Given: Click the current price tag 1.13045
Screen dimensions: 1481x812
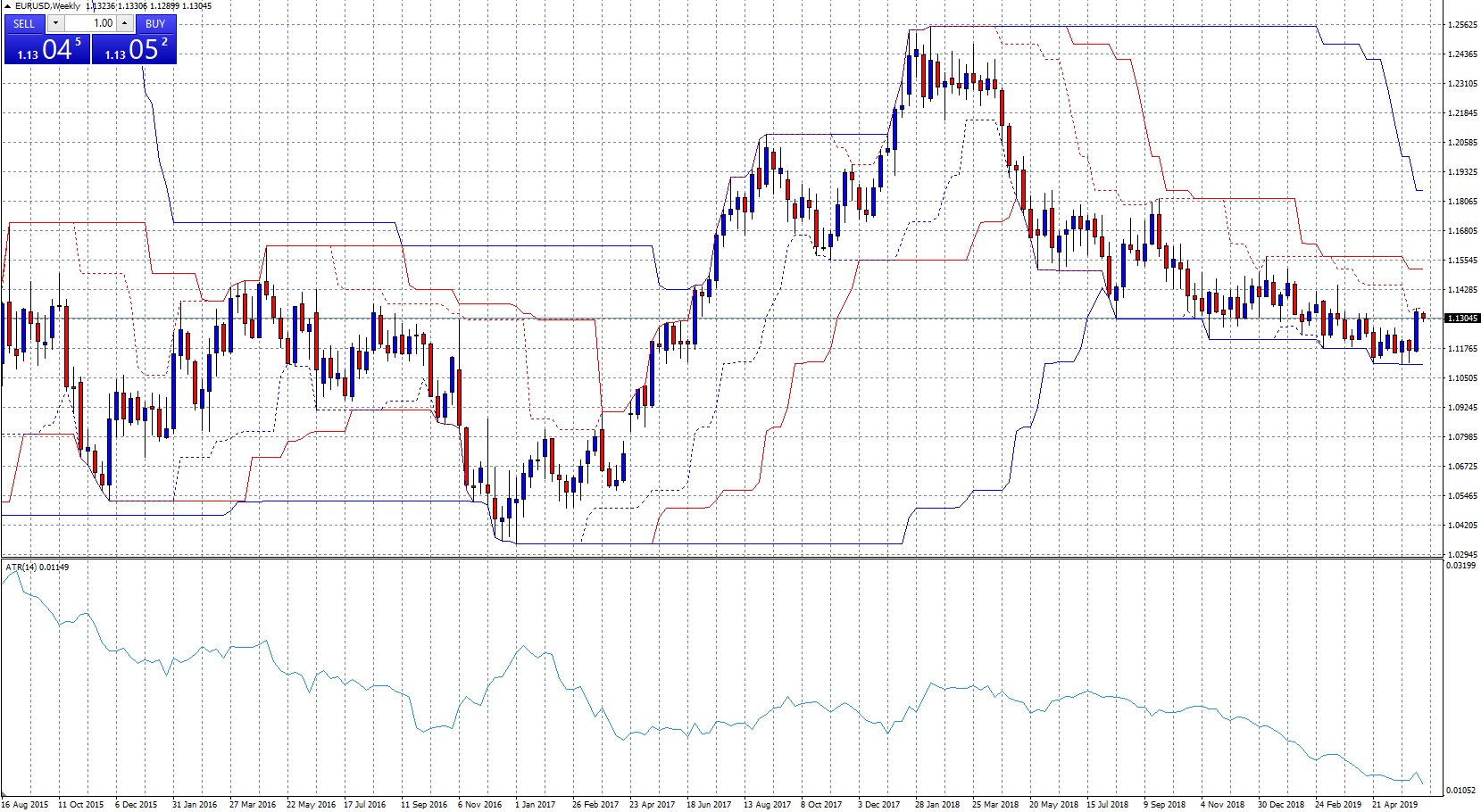Looking at the screenshot, I should (x=1462, y=318).
